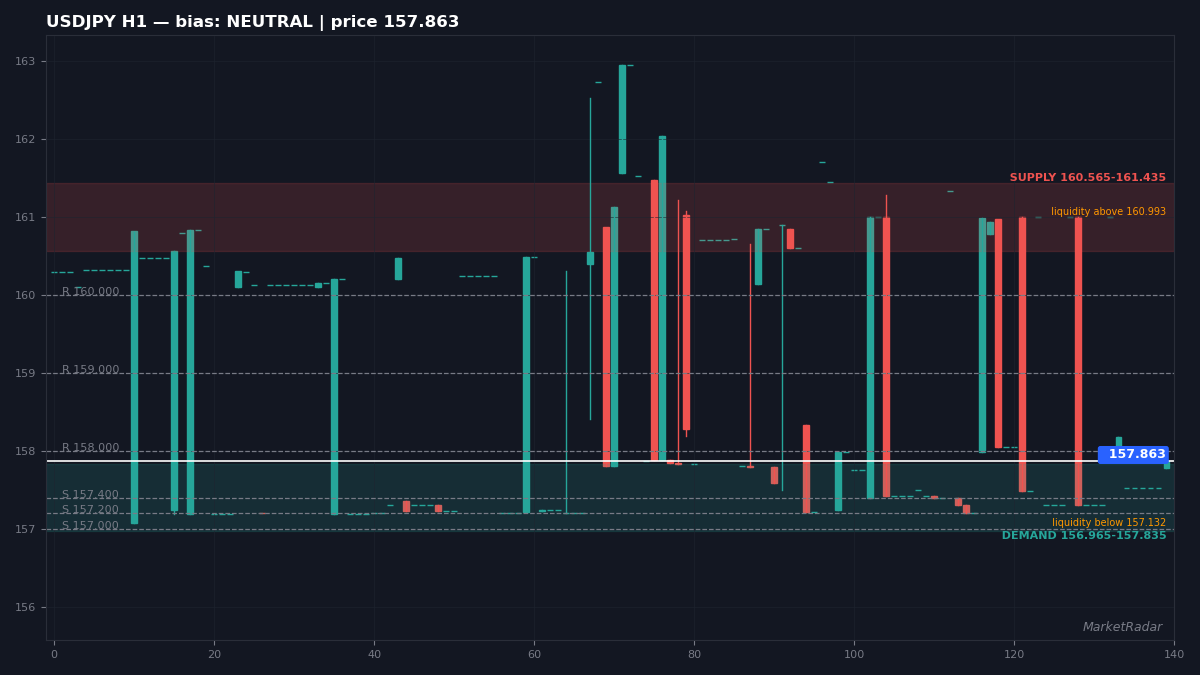Click the R 160.000 resistance label
This screenshot has height=675, width=1200.
90,292
